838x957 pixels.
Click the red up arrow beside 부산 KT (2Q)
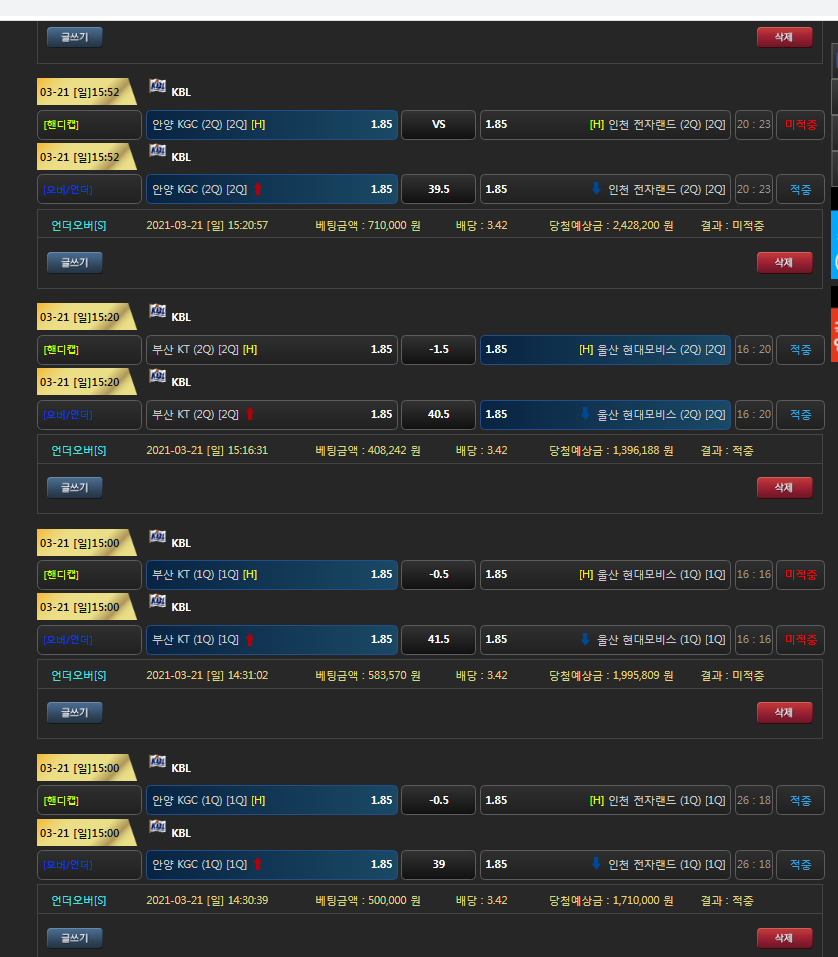250,414
